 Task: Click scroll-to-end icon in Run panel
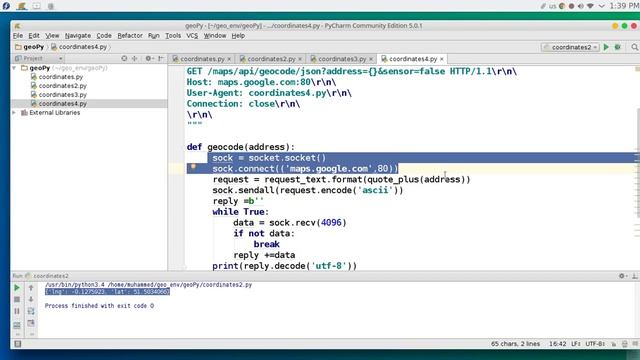coord(31,323)
